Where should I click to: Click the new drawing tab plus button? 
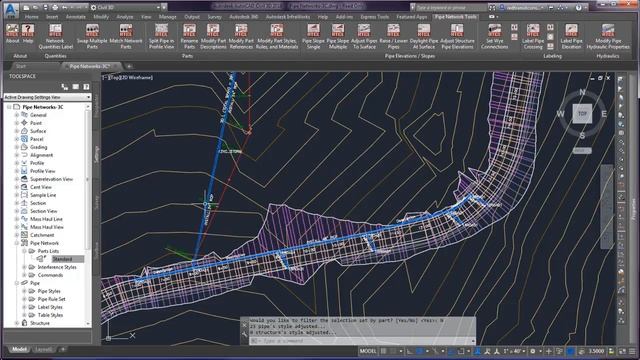pos(129,66)
